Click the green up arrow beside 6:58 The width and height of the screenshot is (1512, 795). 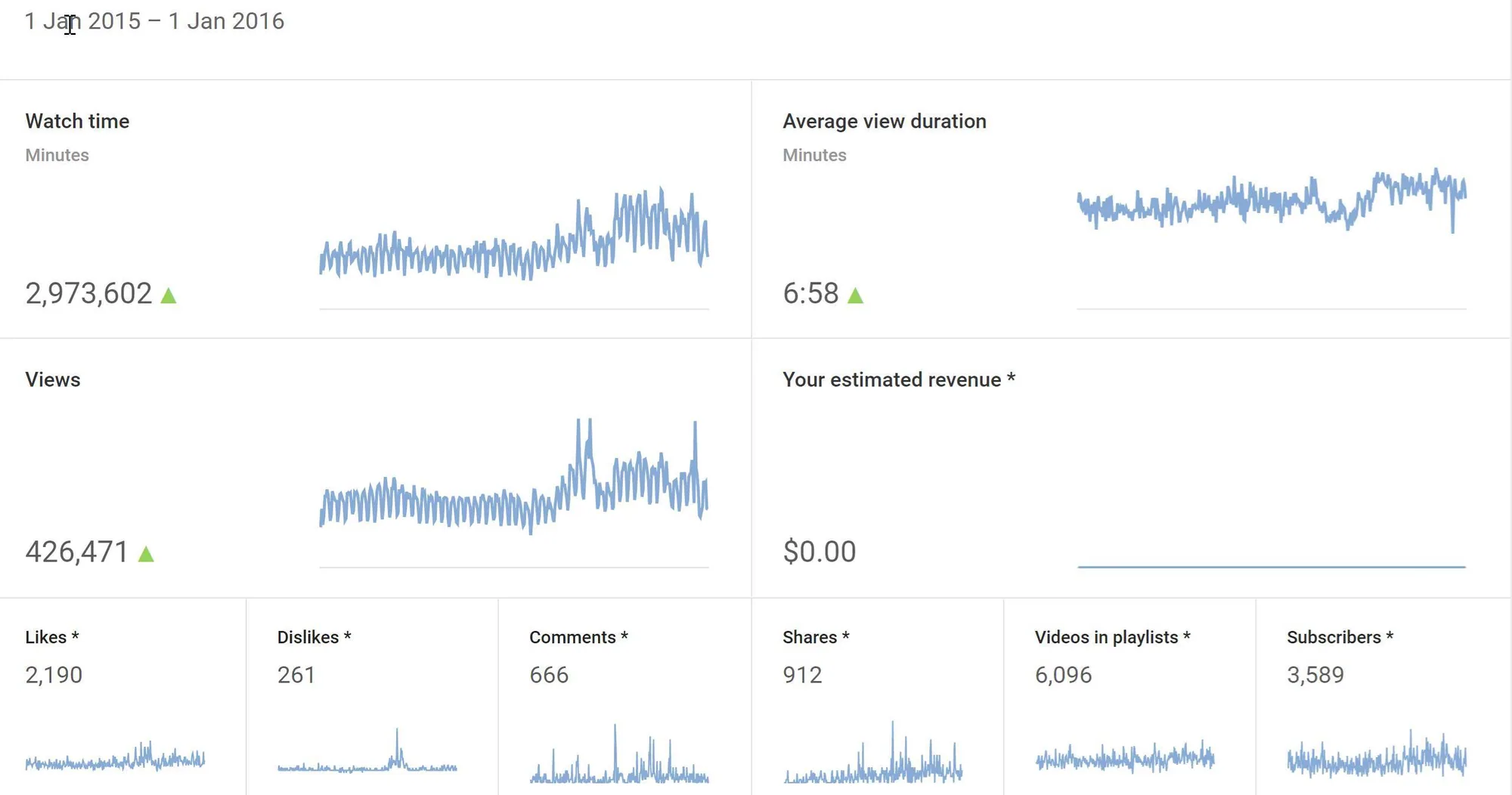[x=855, y=295]
